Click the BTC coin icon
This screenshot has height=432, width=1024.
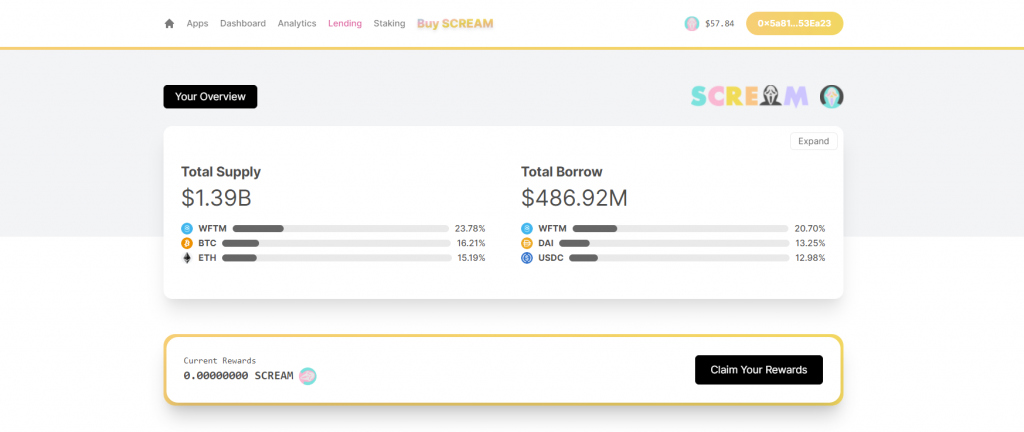[187, 243]
